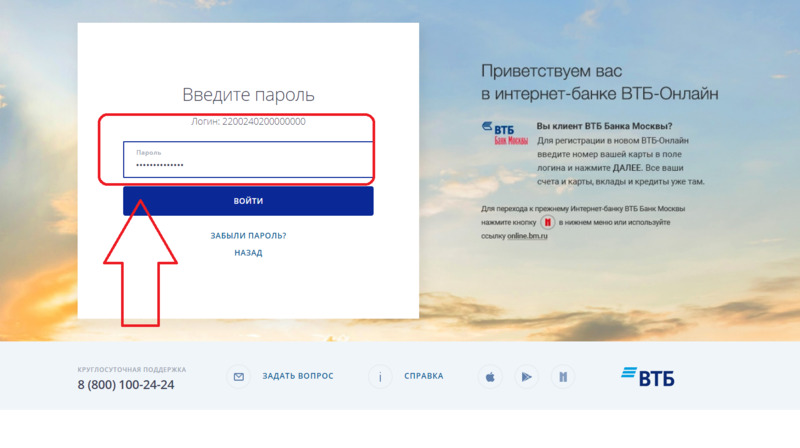The height and width of the screenshot is (448, 800).
Task: Select the support phone 8 (800) 100-24-24
Action: point(126,385)
